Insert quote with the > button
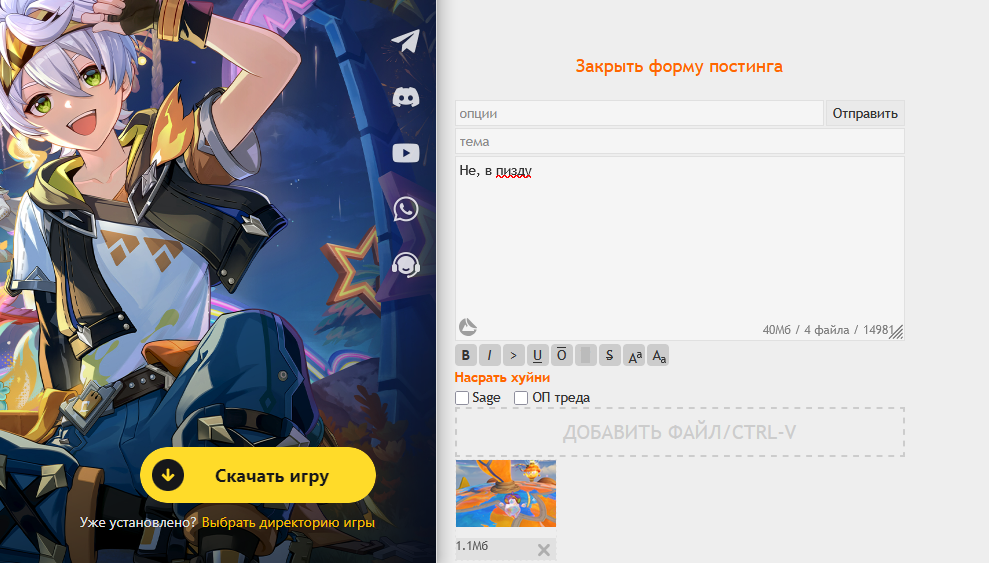 click(x=513, y=356)
